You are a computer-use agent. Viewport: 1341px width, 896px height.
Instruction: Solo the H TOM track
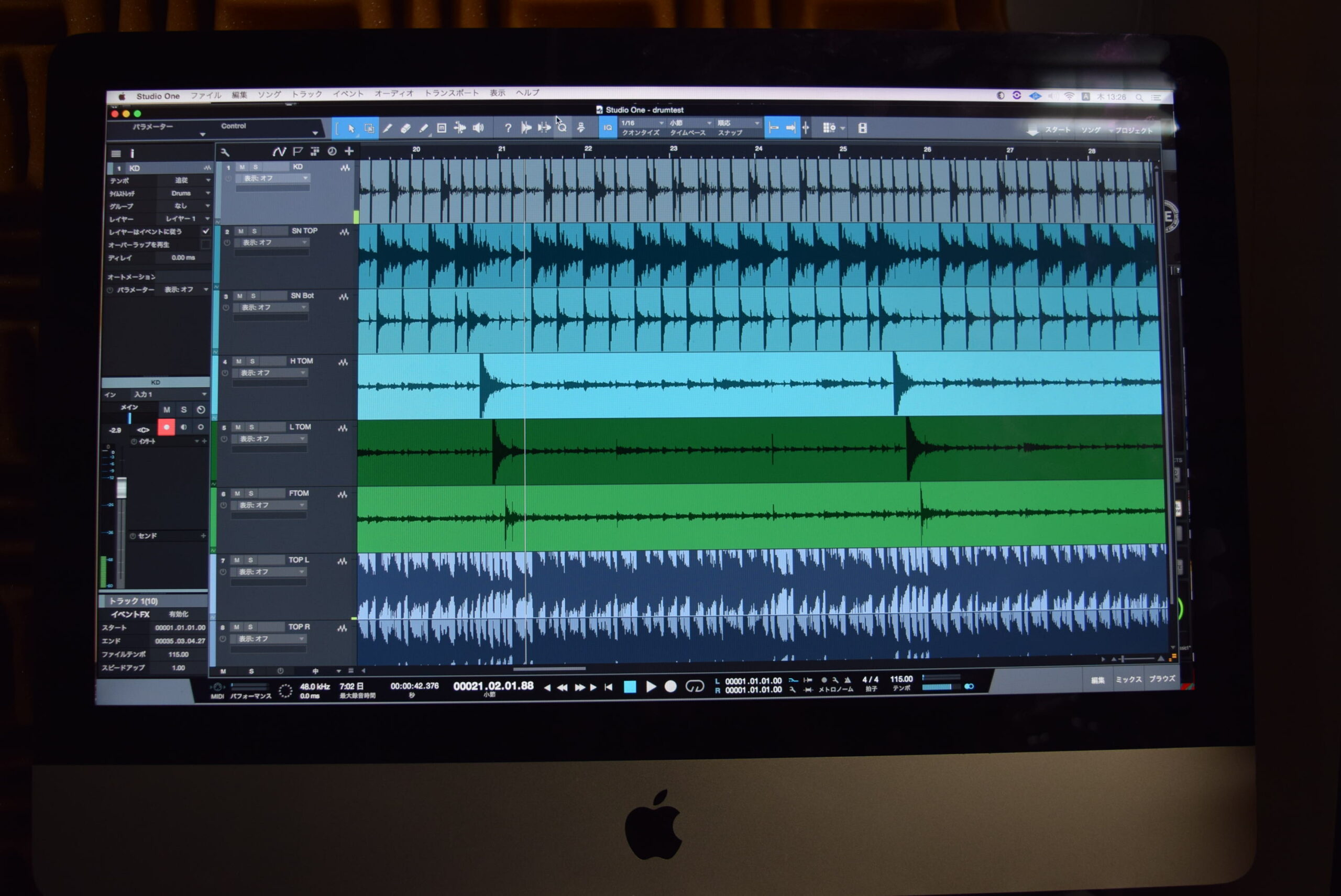tap(252, 362)
